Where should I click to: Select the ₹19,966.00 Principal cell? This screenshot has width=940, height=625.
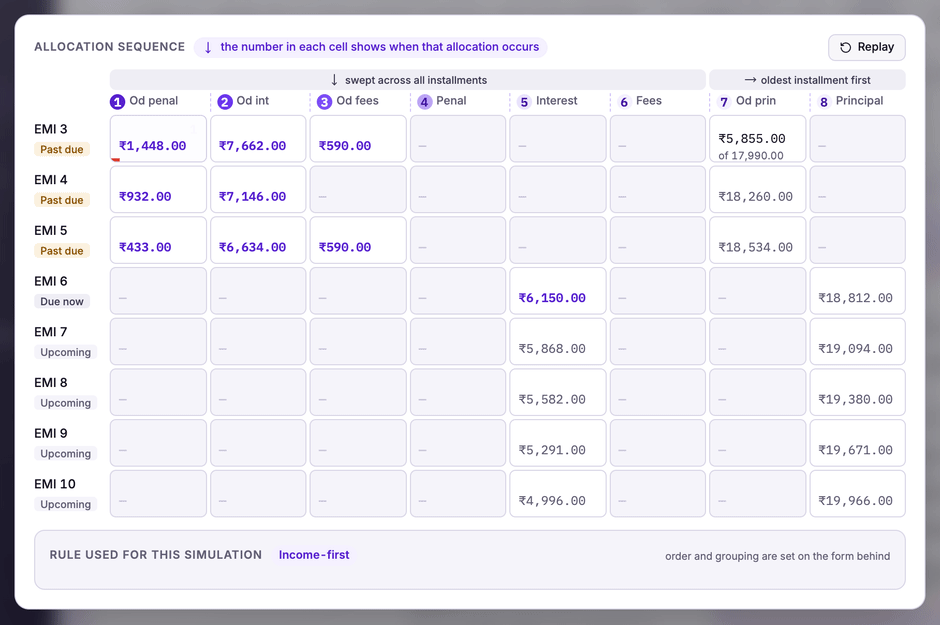[858, 494]
